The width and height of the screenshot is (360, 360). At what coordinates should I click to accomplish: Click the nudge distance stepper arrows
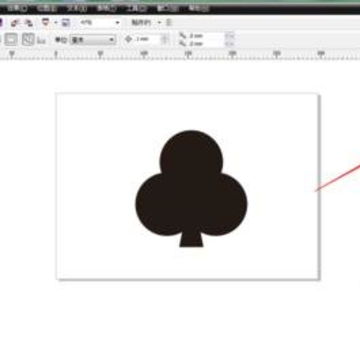[x=165, y=39]
